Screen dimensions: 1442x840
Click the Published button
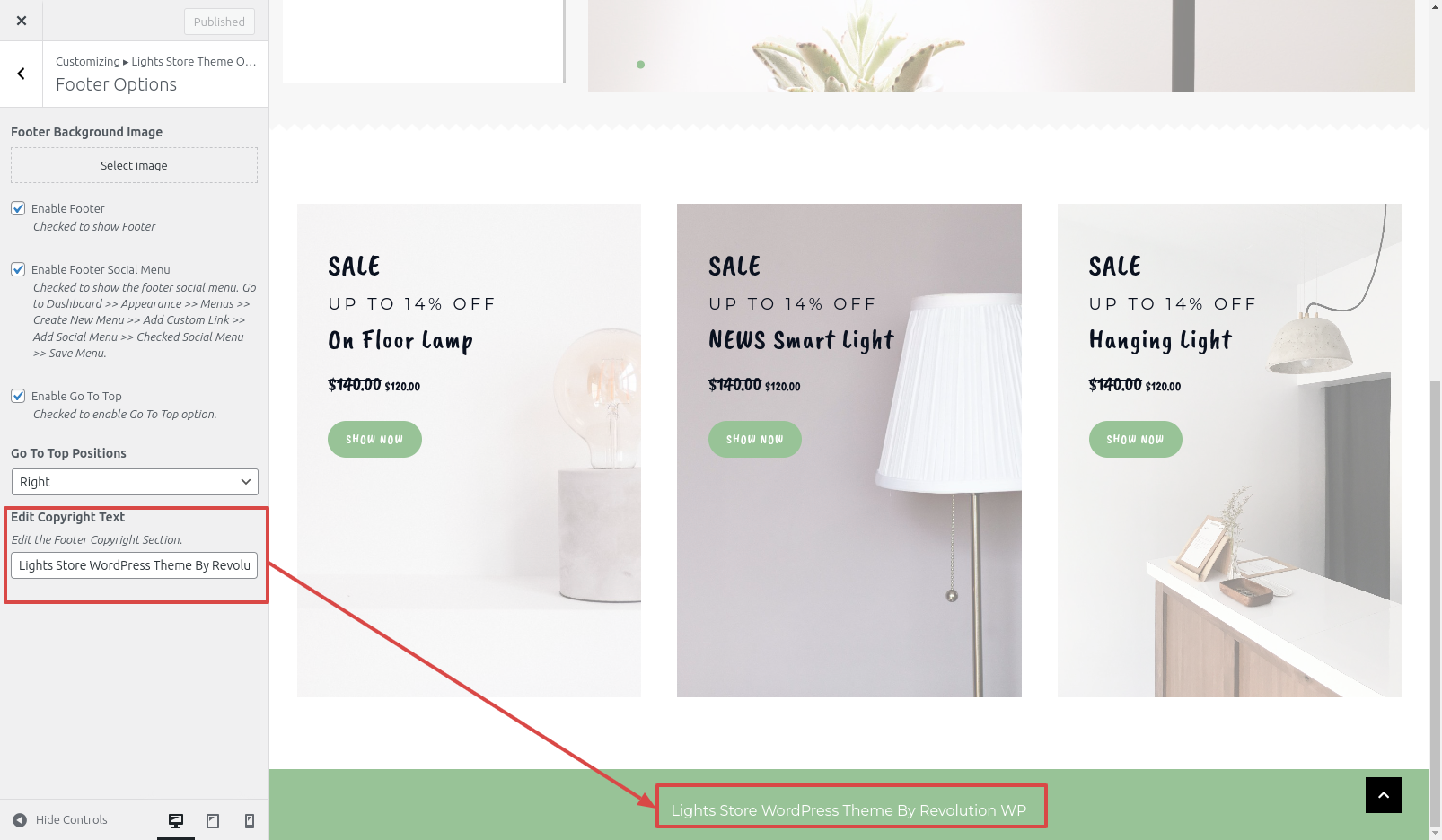tap(219, 22)
